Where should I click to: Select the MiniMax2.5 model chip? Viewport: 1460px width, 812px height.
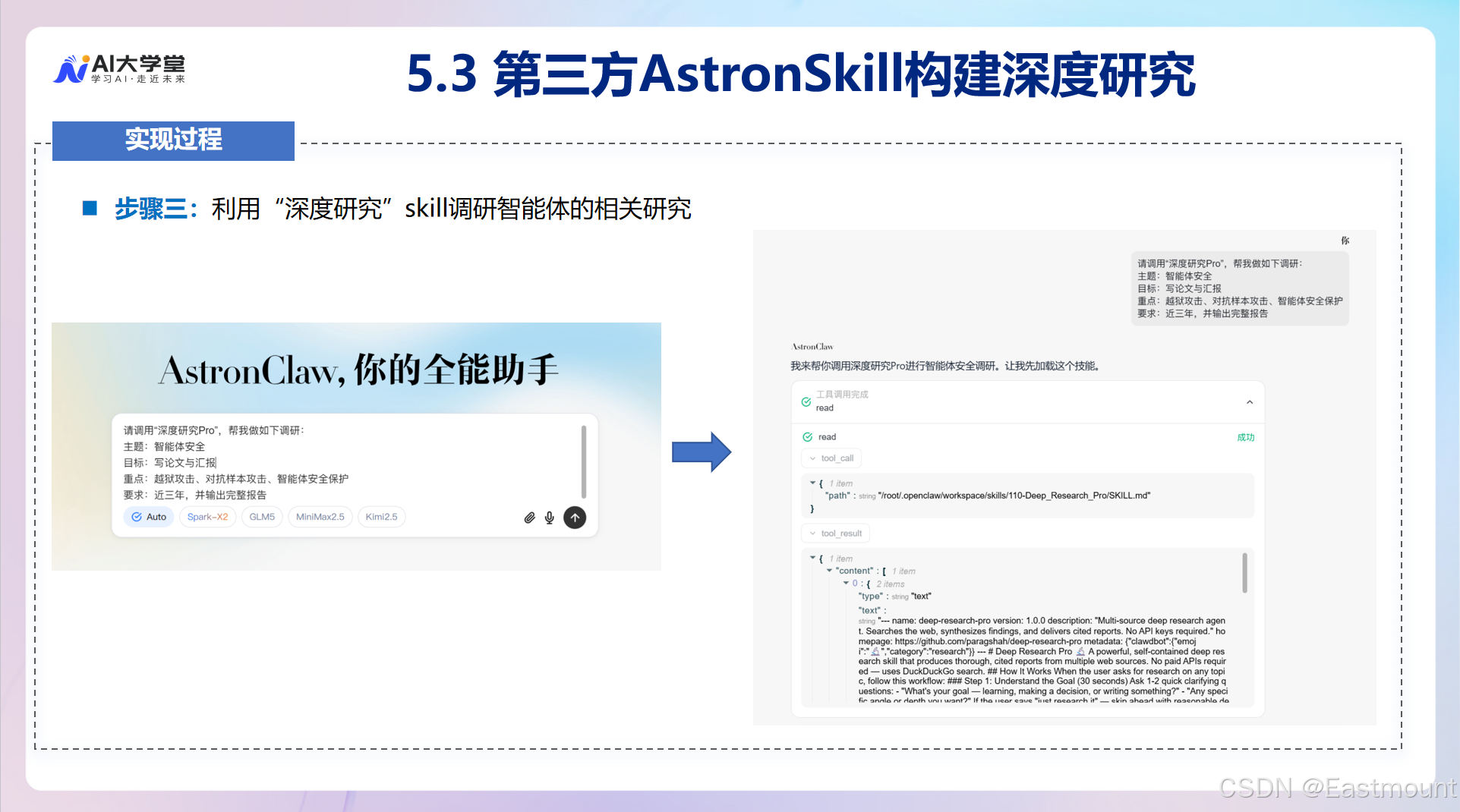(x=320, y=517)
